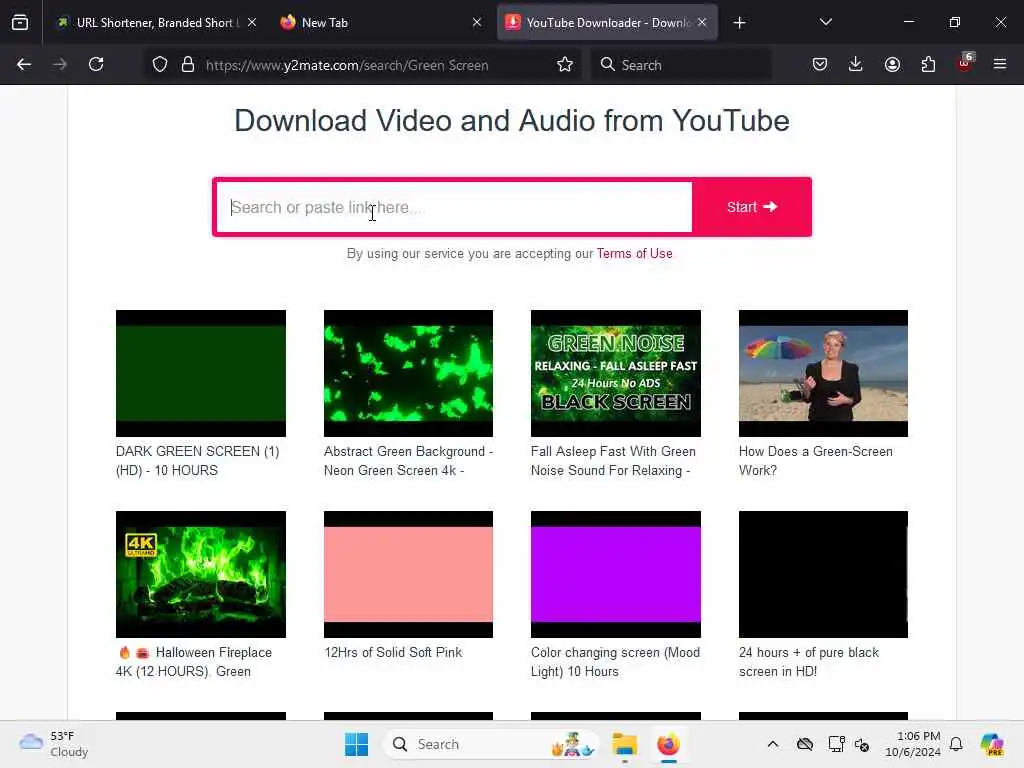Viewport: 1024px width, 768px height.
Task: Focus the Firefox toolbar Search box
Action: point(681,65)
